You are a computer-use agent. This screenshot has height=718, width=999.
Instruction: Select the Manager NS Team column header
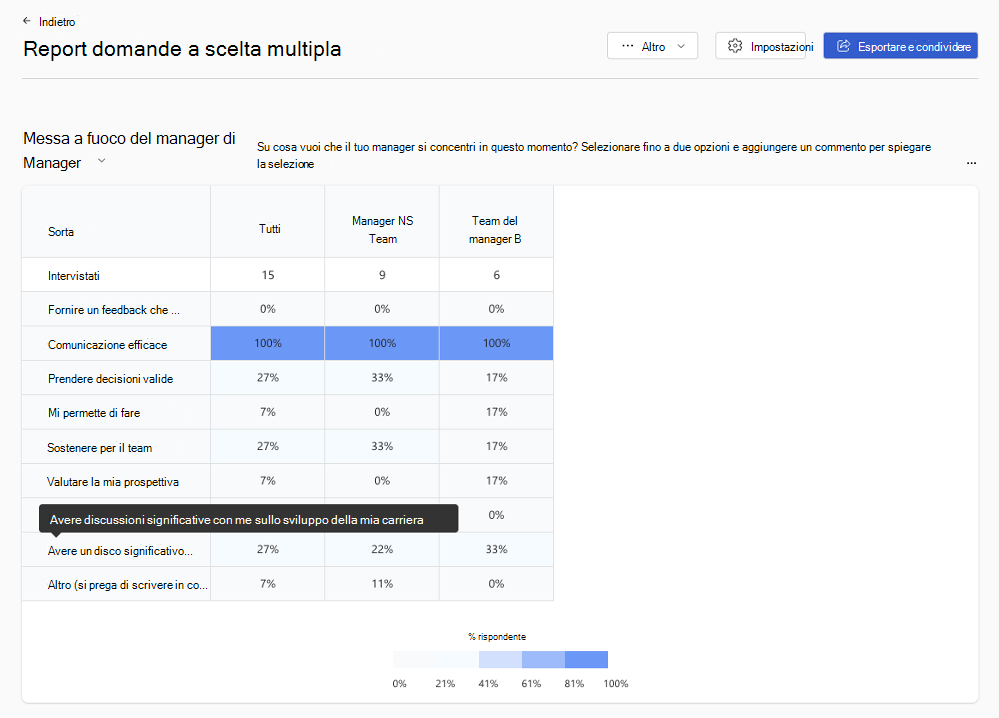click(382, 230)
